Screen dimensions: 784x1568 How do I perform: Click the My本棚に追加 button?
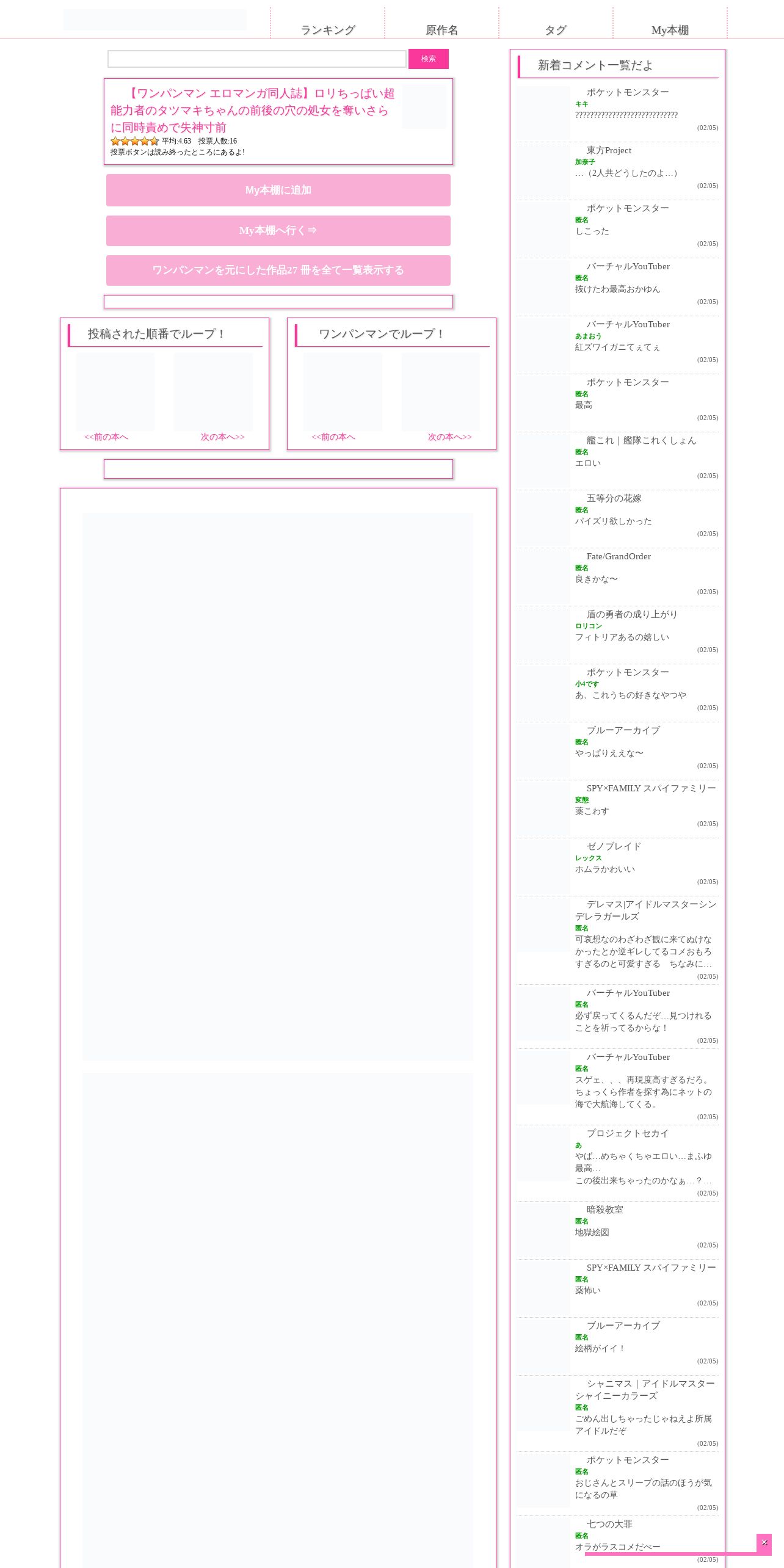278,190
